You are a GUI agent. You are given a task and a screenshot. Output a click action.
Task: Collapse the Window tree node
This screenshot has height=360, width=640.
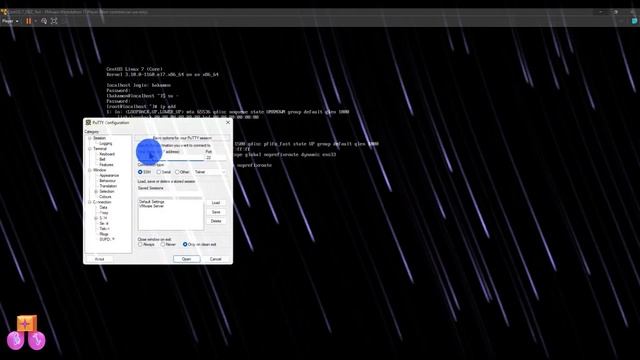[x=90, y=170]
